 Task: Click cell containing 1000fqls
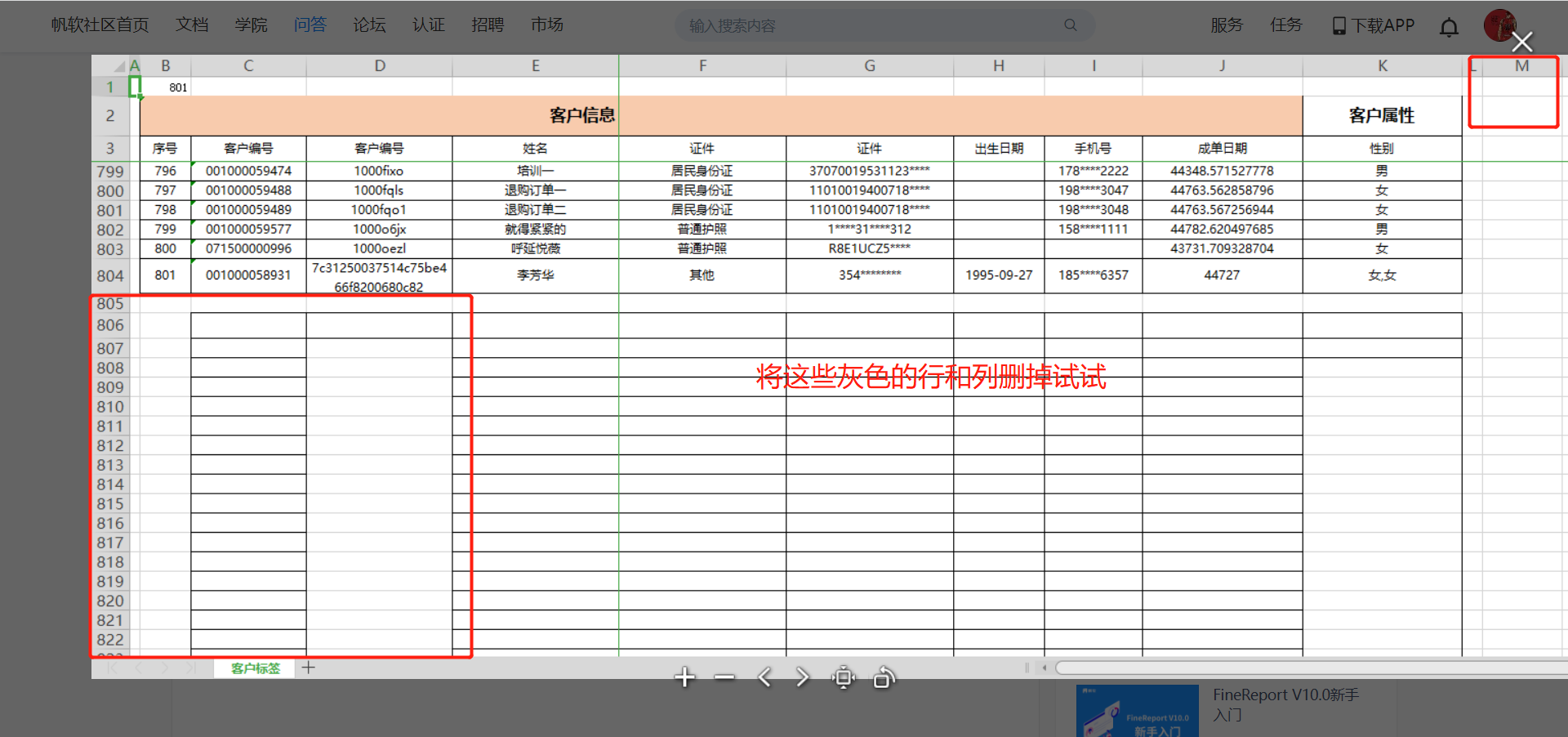(x=379, y=190)
